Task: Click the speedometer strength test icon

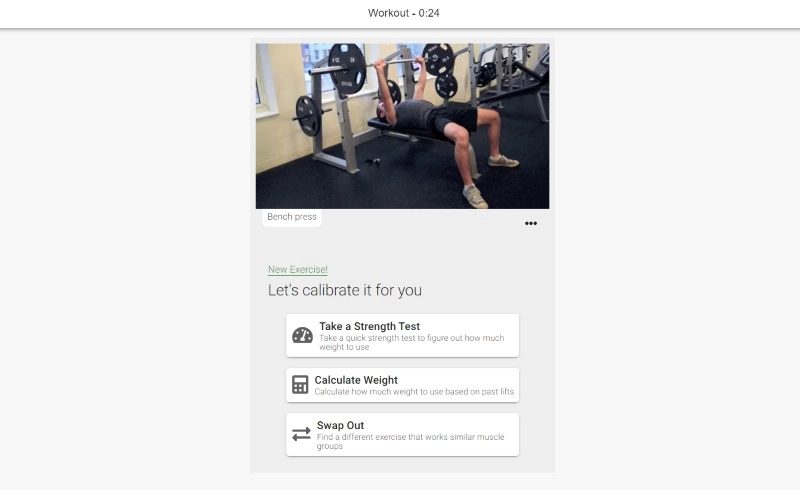Action: click(302, 335)
